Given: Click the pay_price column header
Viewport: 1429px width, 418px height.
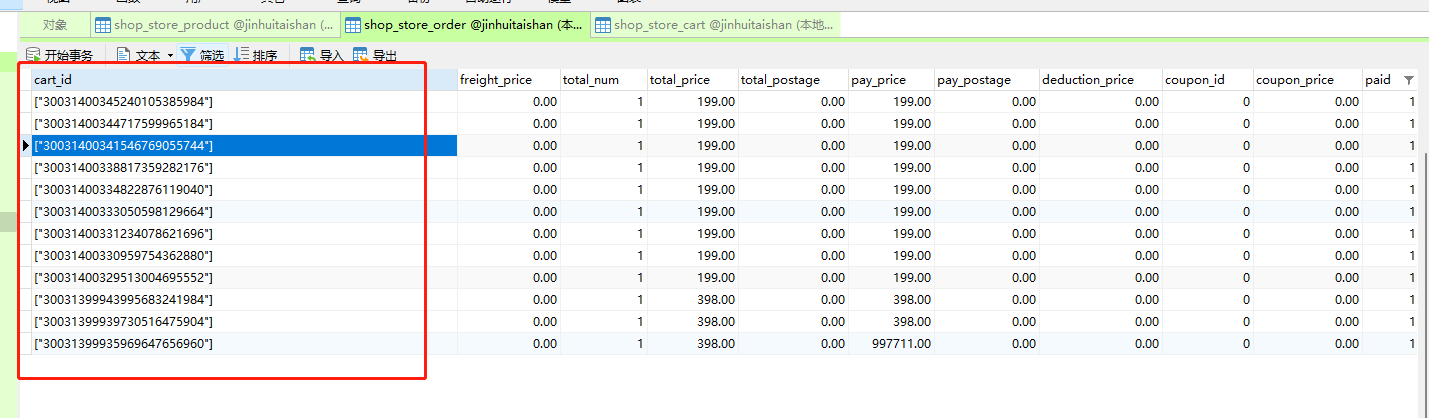Looking at the screenshot, I should pyautogui.click(x=878, y=80).
